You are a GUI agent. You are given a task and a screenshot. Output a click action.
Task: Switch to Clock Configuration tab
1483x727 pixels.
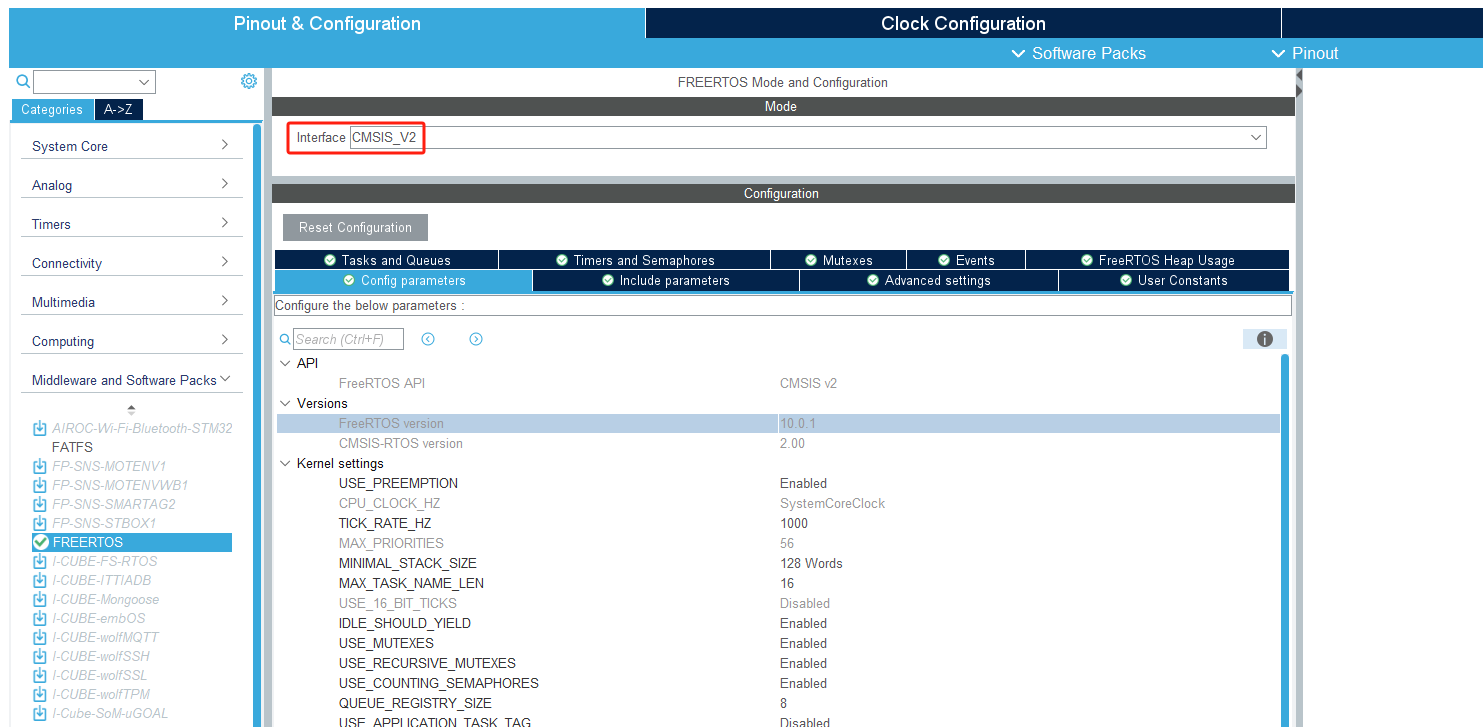click(x=963, y=23)
